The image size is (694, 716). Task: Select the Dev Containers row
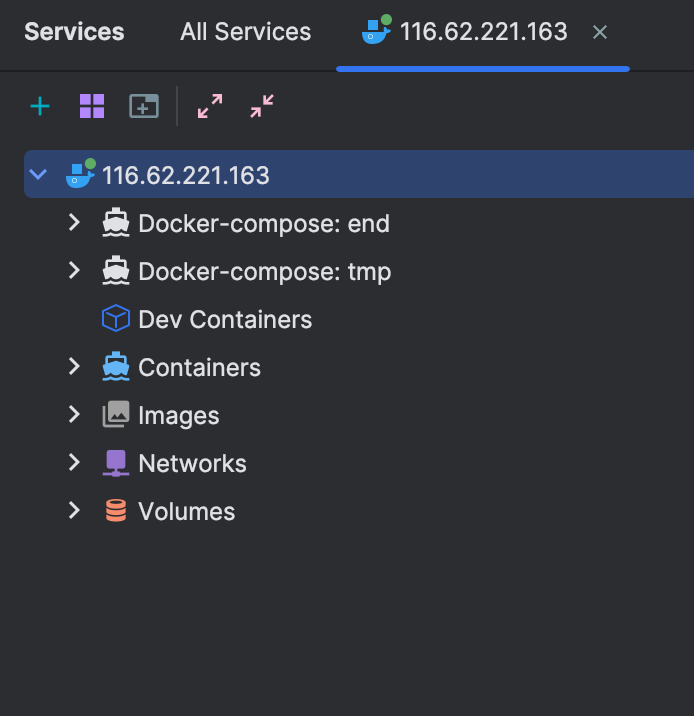pos(359,319)
